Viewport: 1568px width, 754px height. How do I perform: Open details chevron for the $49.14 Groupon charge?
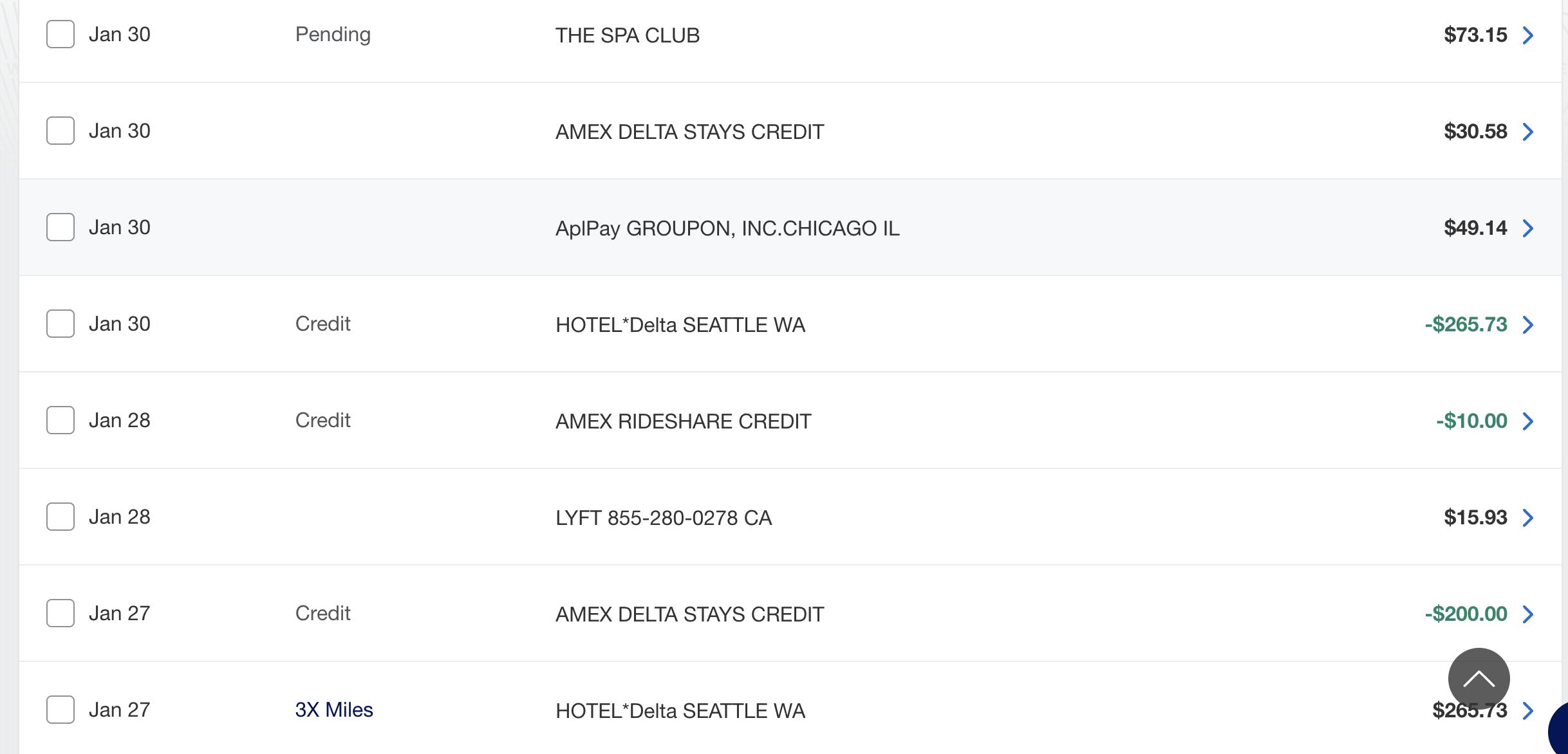click(1528, 228)
